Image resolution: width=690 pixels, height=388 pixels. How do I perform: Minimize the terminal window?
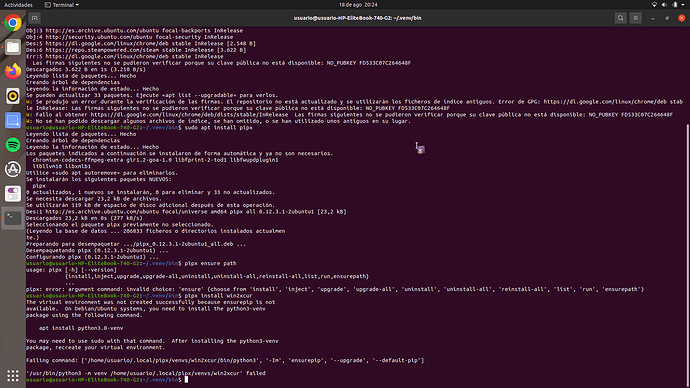pos(653,18)
